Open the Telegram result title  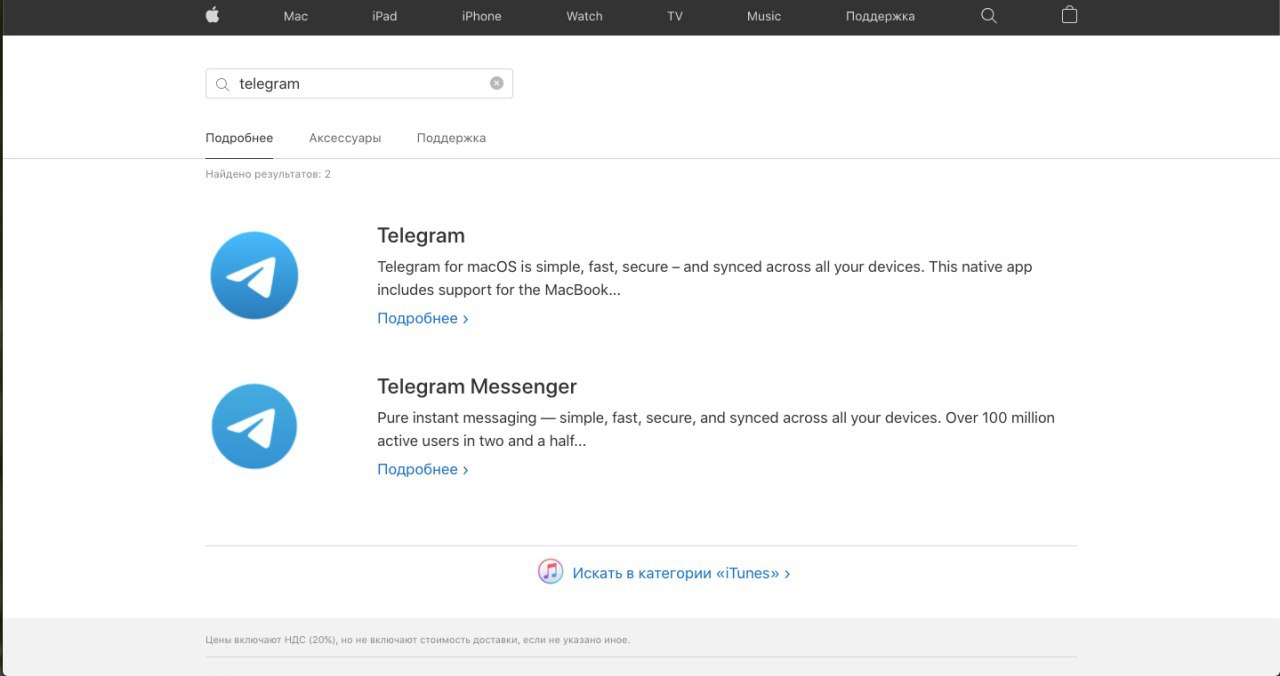pyautogui.click(x=421, y=236)
